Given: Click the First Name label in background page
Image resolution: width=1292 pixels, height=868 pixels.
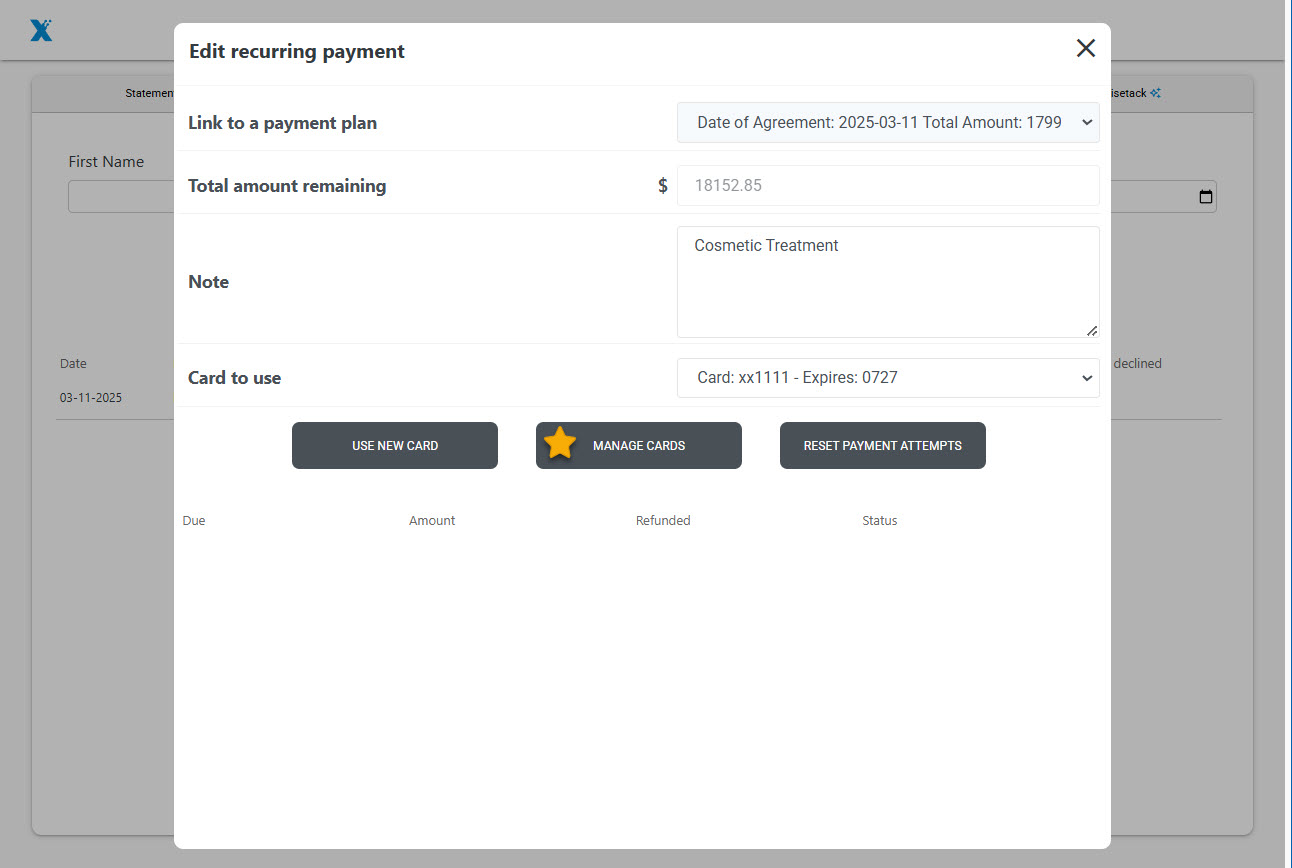Looking at the screenshot, I should (x=106, y=161).
